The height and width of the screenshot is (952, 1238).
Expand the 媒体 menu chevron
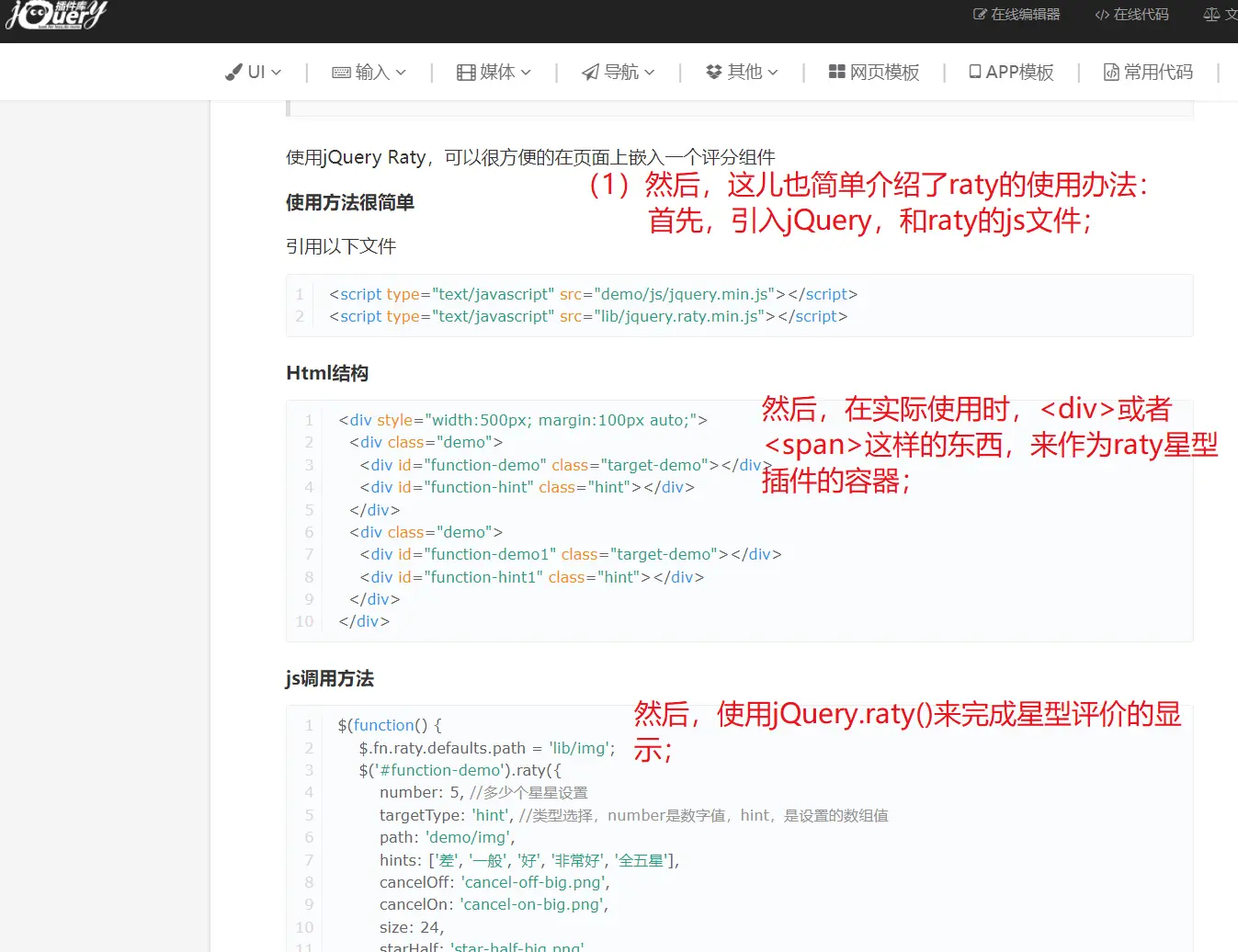tap(526, 73)
